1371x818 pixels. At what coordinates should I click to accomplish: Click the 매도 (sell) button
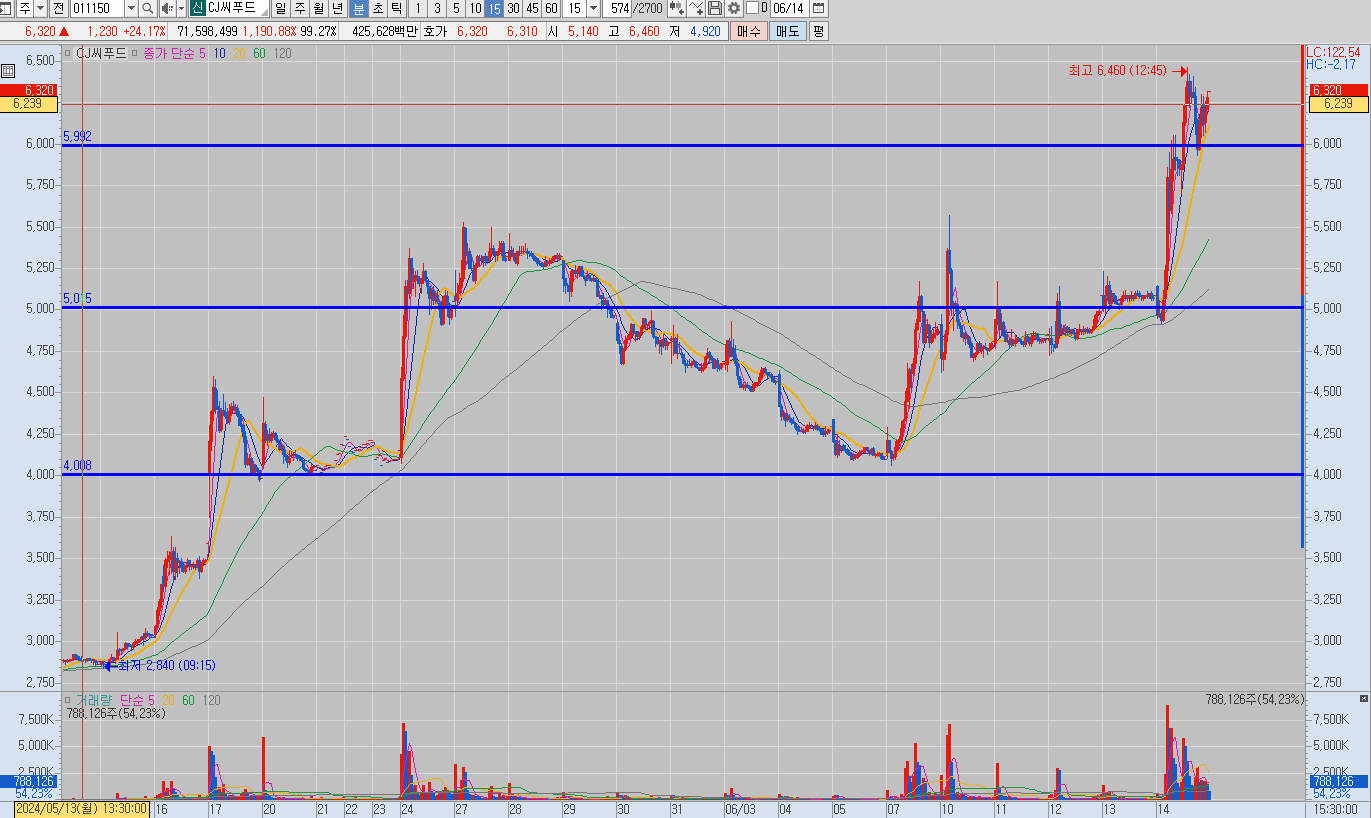point(788,31)
